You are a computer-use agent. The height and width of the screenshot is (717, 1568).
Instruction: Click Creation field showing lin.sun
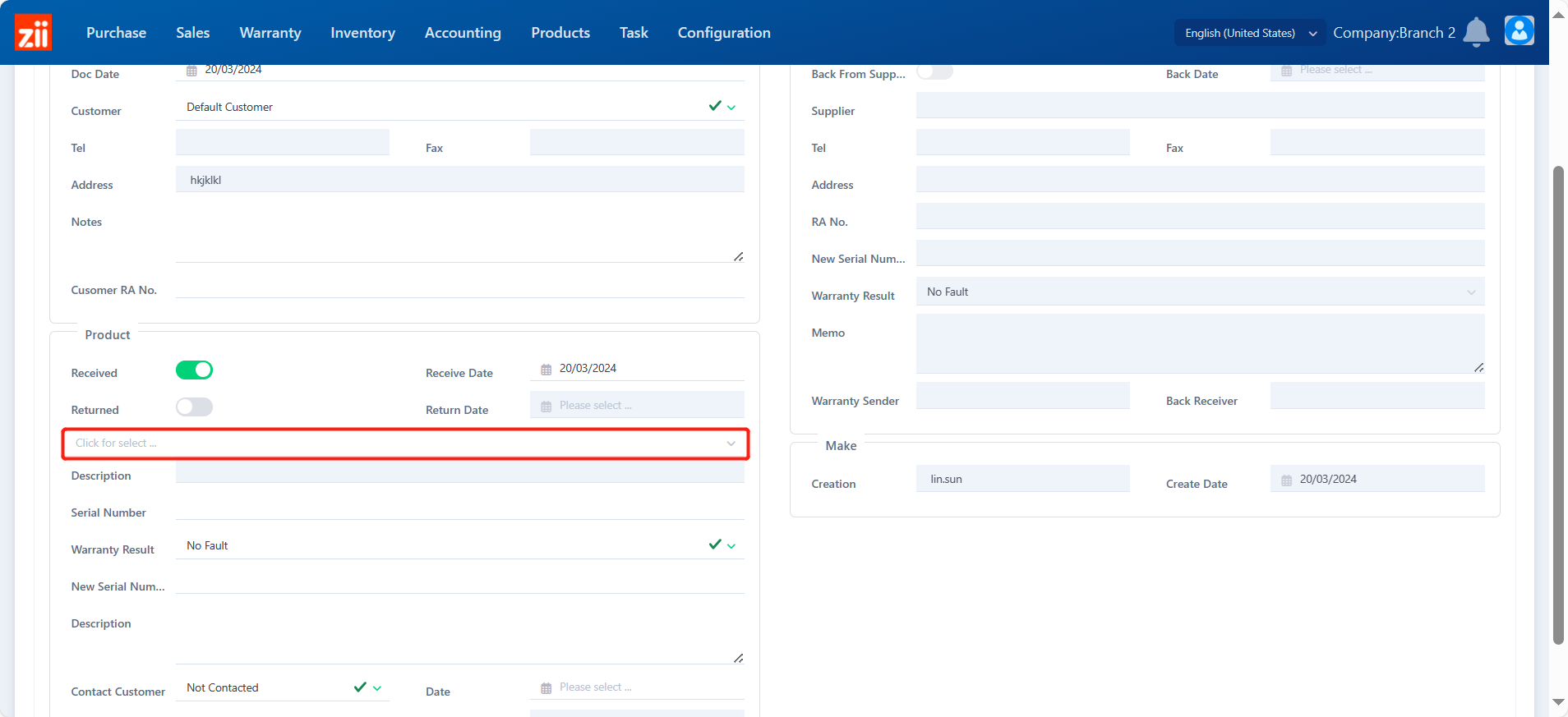[1022, 479]
